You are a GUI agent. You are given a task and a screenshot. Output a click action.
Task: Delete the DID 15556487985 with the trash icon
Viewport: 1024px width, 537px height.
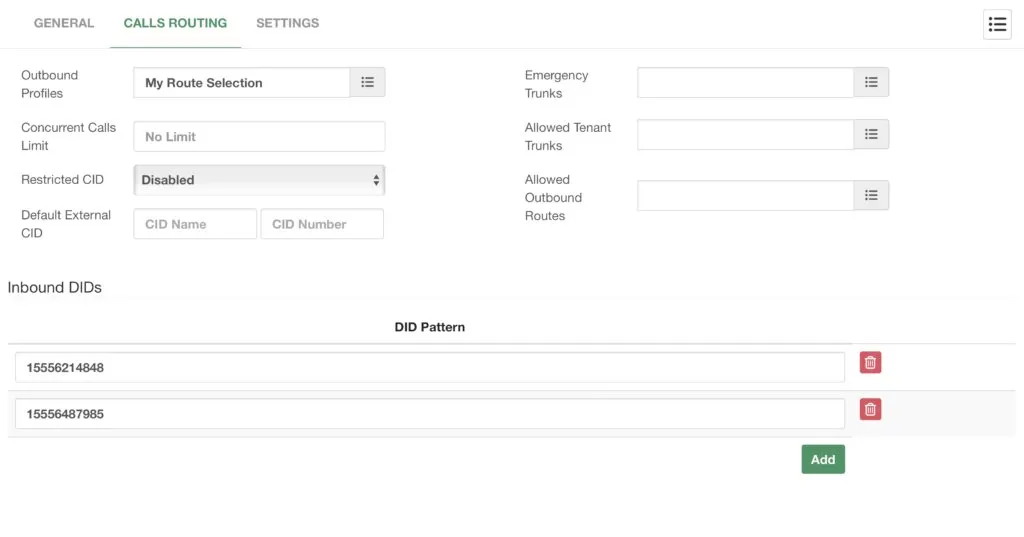coord(871,410)
